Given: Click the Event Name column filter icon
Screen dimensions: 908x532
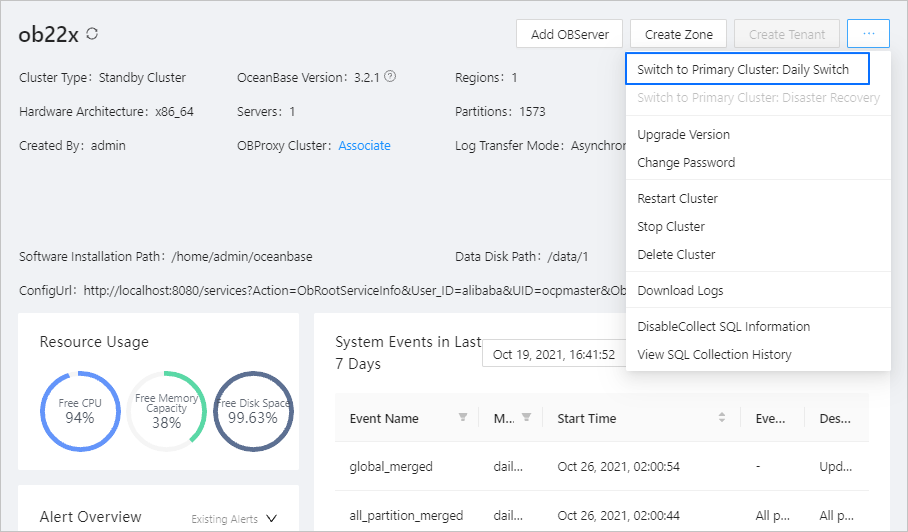Looking at the screenshot, I should pos(463,418).
